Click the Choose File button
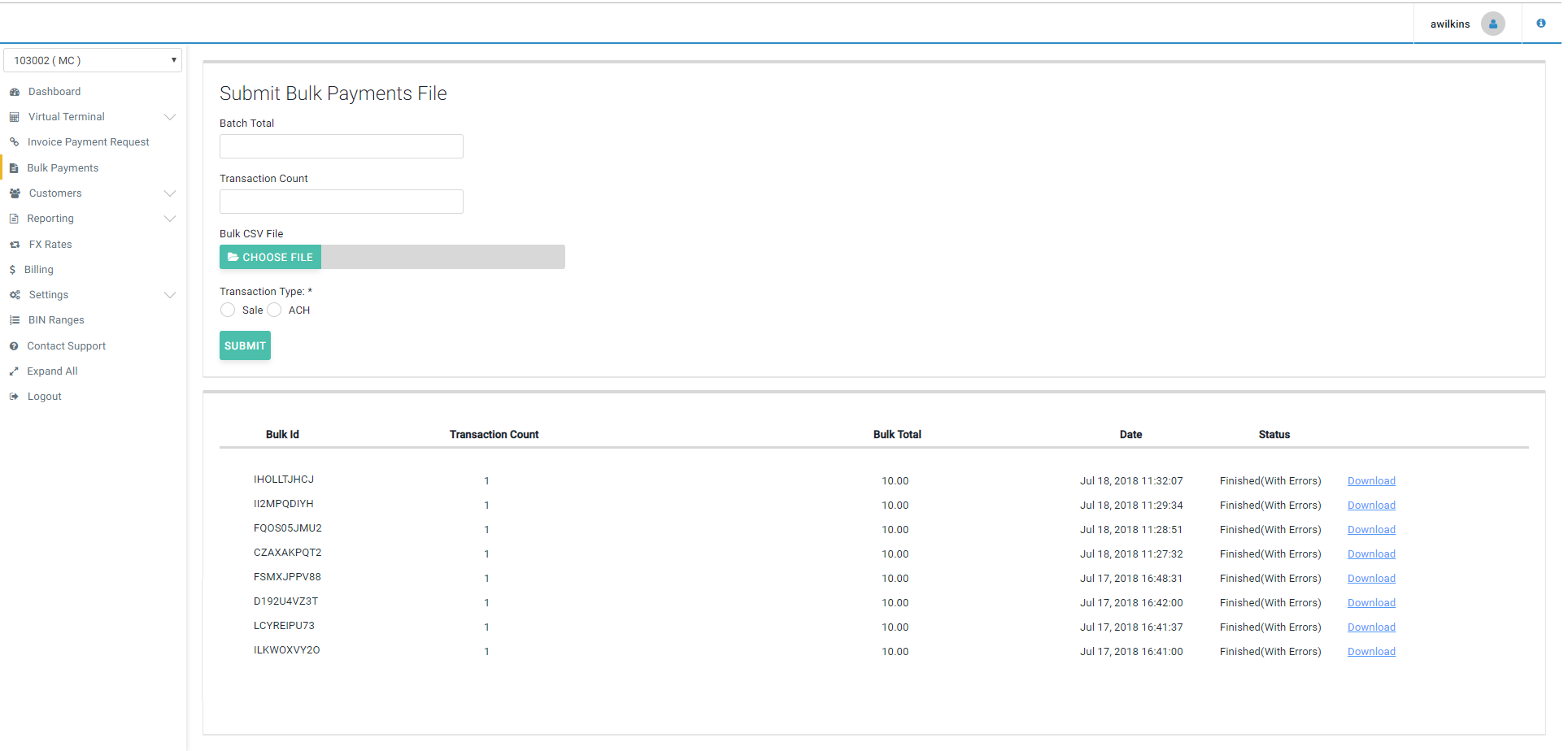The width and height of the screenshot is (1568, 751). coord(270,258)
